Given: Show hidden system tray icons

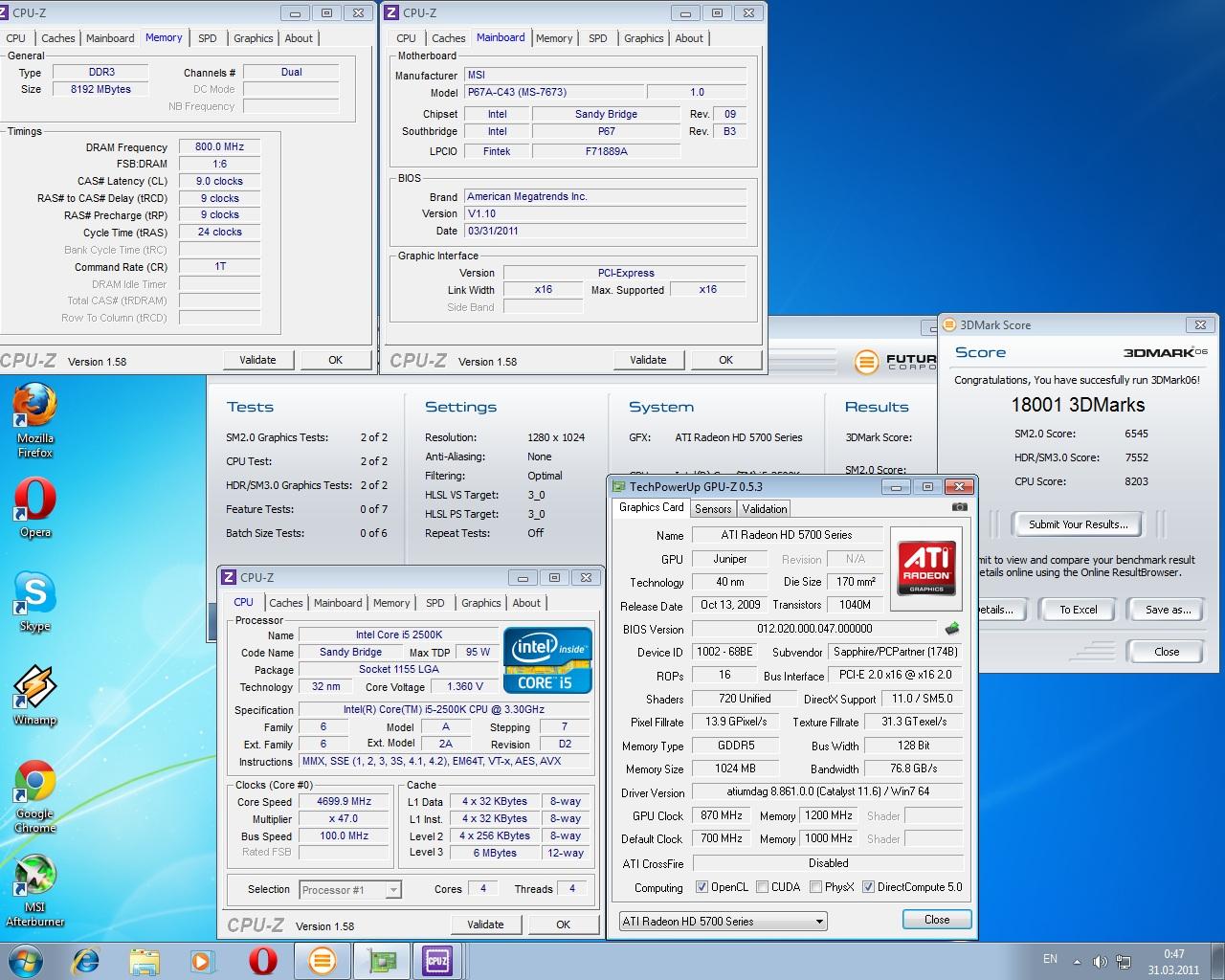Looking at the screenshot, I should (1077, 961).
